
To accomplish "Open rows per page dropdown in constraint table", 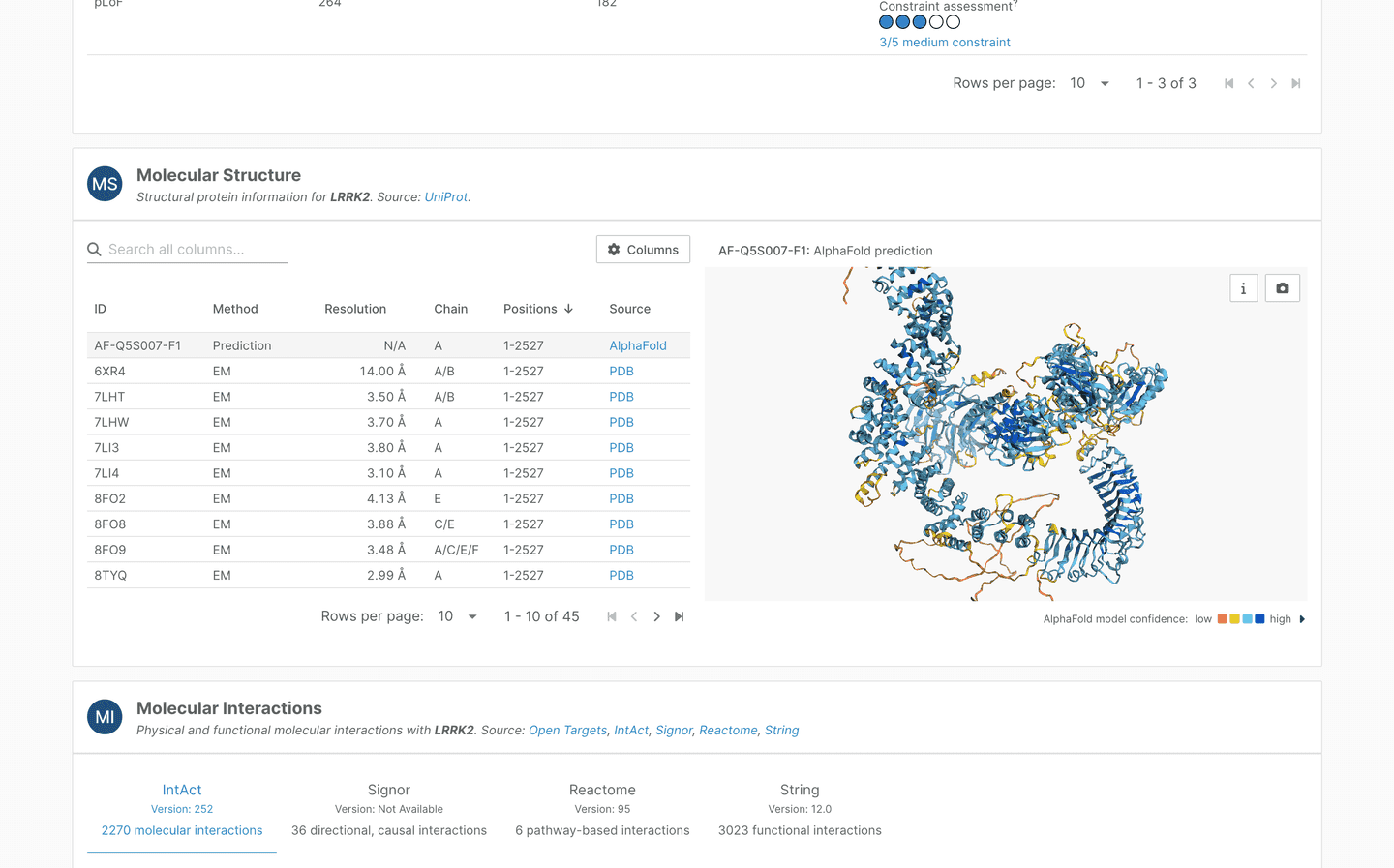I will [x=1090, y=83].
